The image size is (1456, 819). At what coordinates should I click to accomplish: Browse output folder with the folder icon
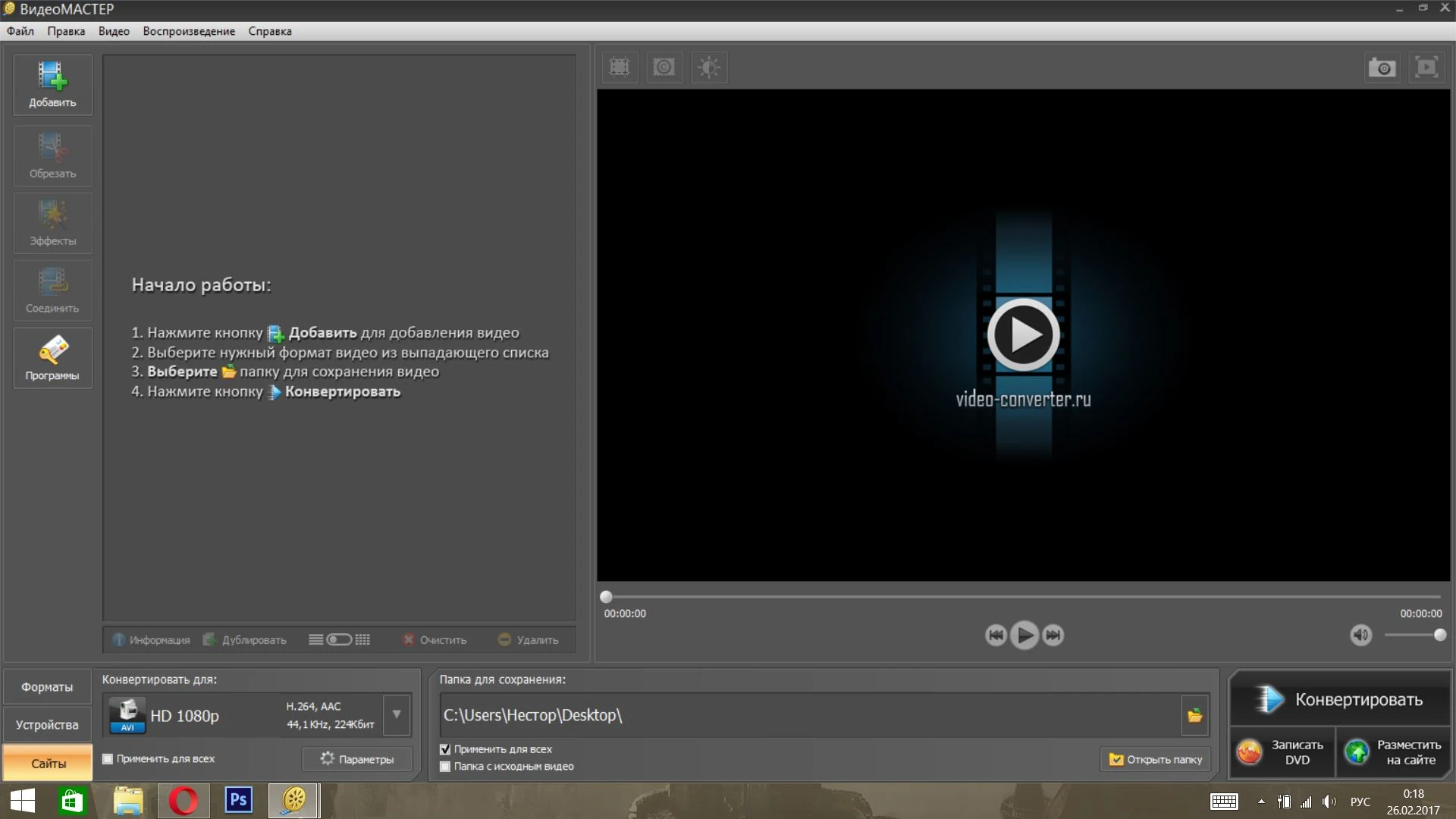point(1194,715)
